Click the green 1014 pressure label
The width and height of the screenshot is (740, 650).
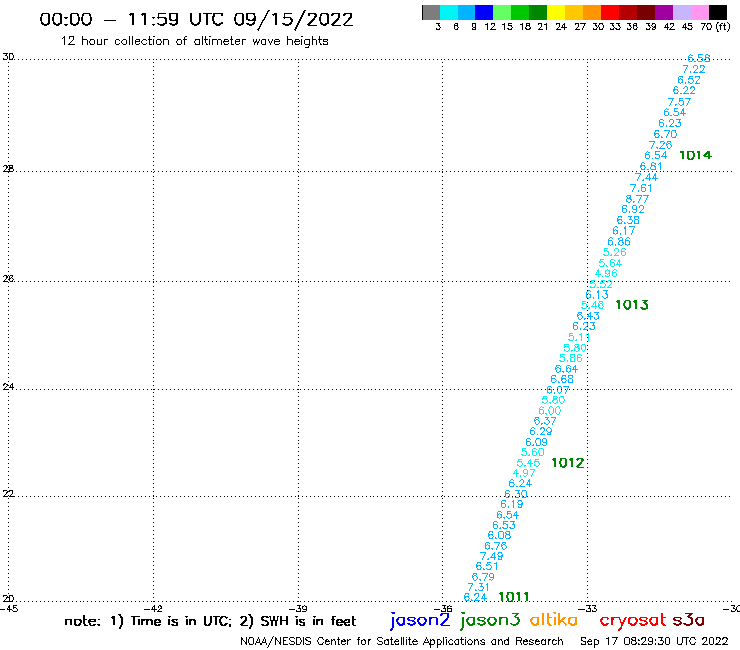point(695,155)
